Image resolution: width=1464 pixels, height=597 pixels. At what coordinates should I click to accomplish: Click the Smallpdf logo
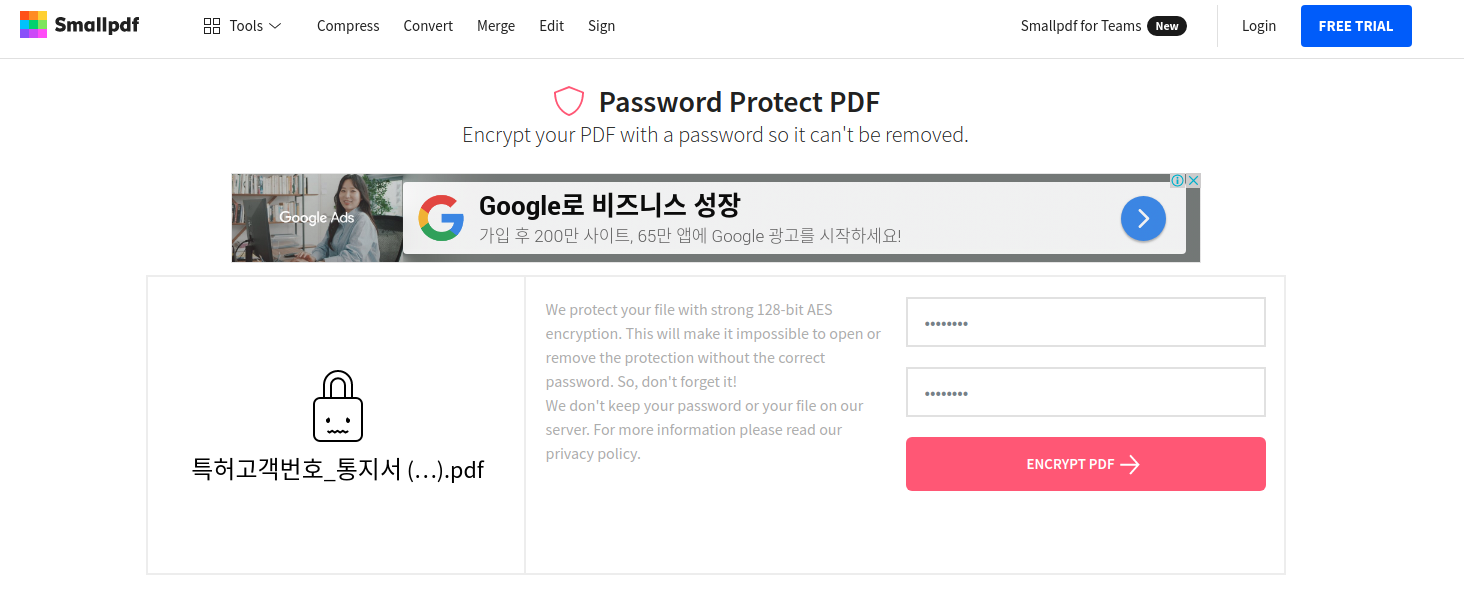pyautogui.click(x=79, y=23)
